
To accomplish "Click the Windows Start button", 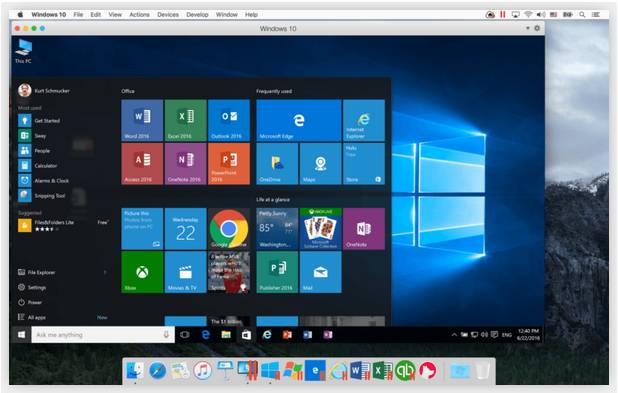I will point(22,335).
